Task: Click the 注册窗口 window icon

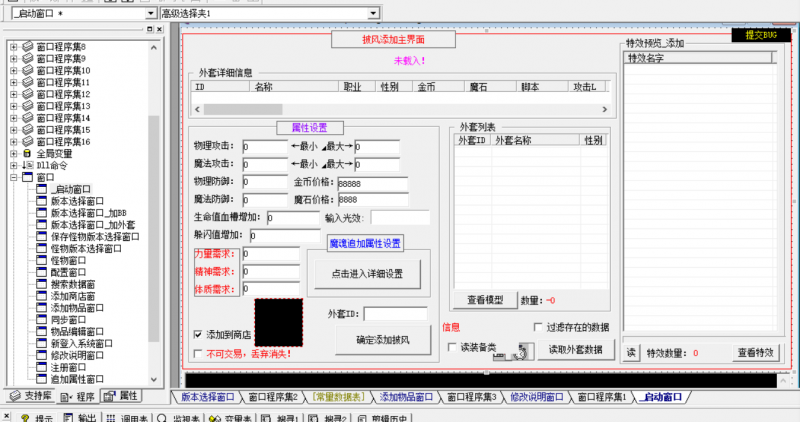Action: 42,367
